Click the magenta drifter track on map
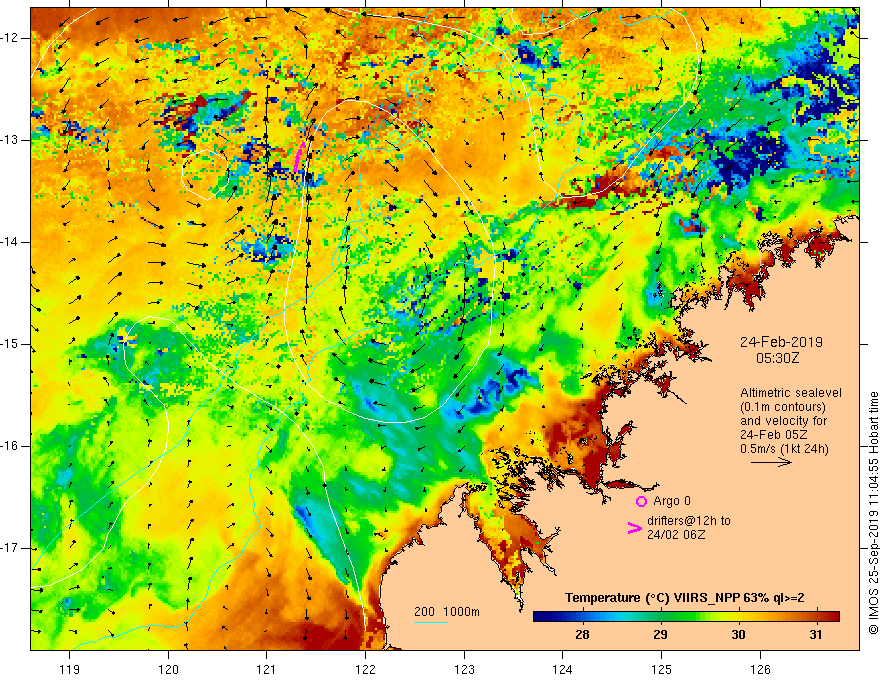The height and width of the screenshot is (680, 880). click(299, 157)
